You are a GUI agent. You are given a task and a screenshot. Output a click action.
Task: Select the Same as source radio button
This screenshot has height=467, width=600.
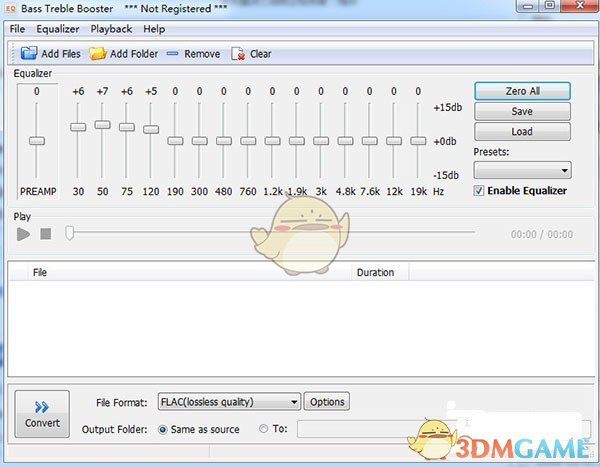click(x=163, y=429)
